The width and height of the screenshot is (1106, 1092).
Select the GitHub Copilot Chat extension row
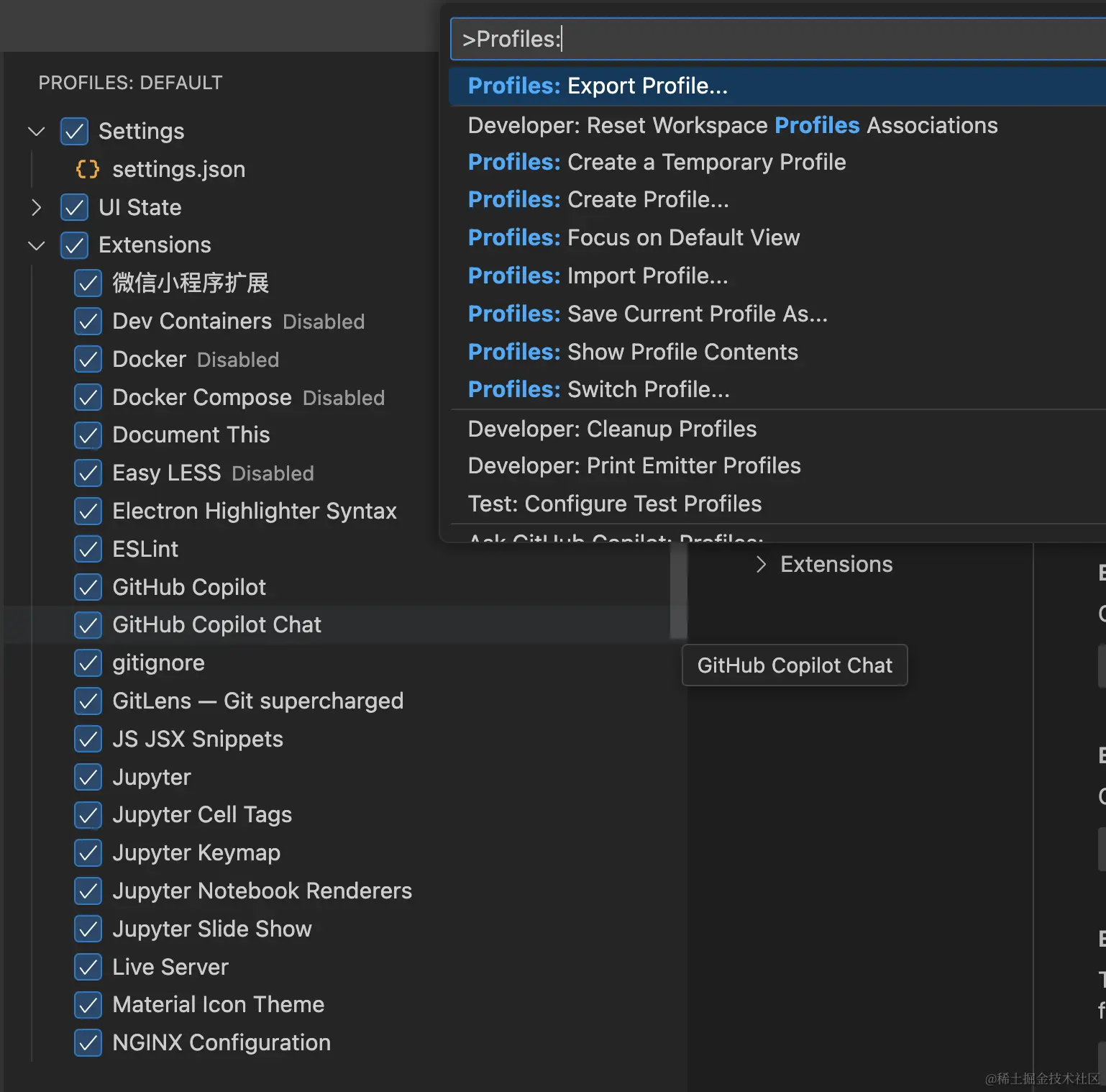click(x=216, y=624)
